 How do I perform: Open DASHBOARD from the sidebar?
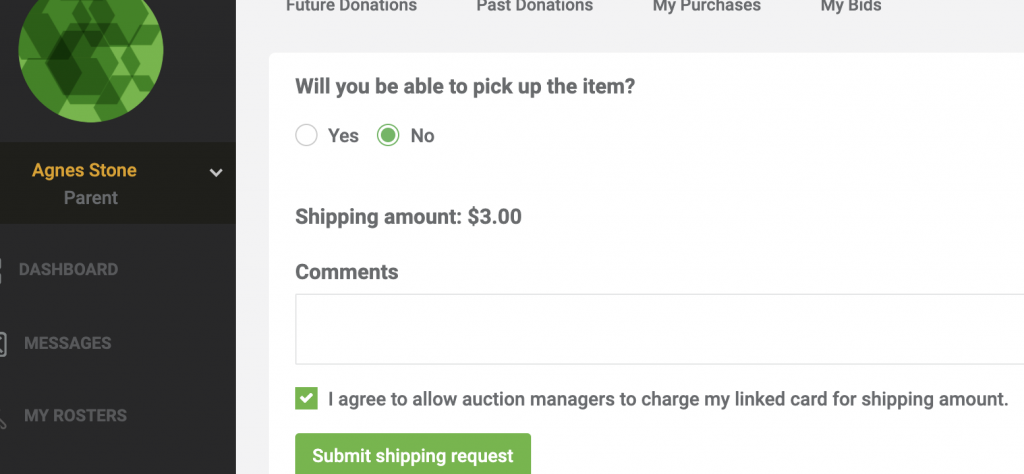click(x=69, y=270)
